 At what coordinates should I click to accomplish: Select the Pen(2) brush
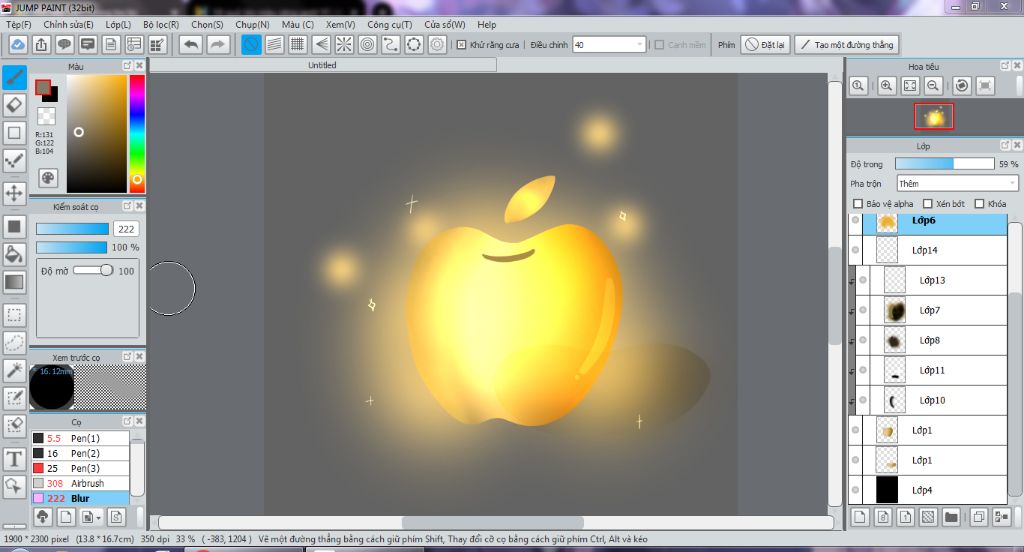[80, 453]
